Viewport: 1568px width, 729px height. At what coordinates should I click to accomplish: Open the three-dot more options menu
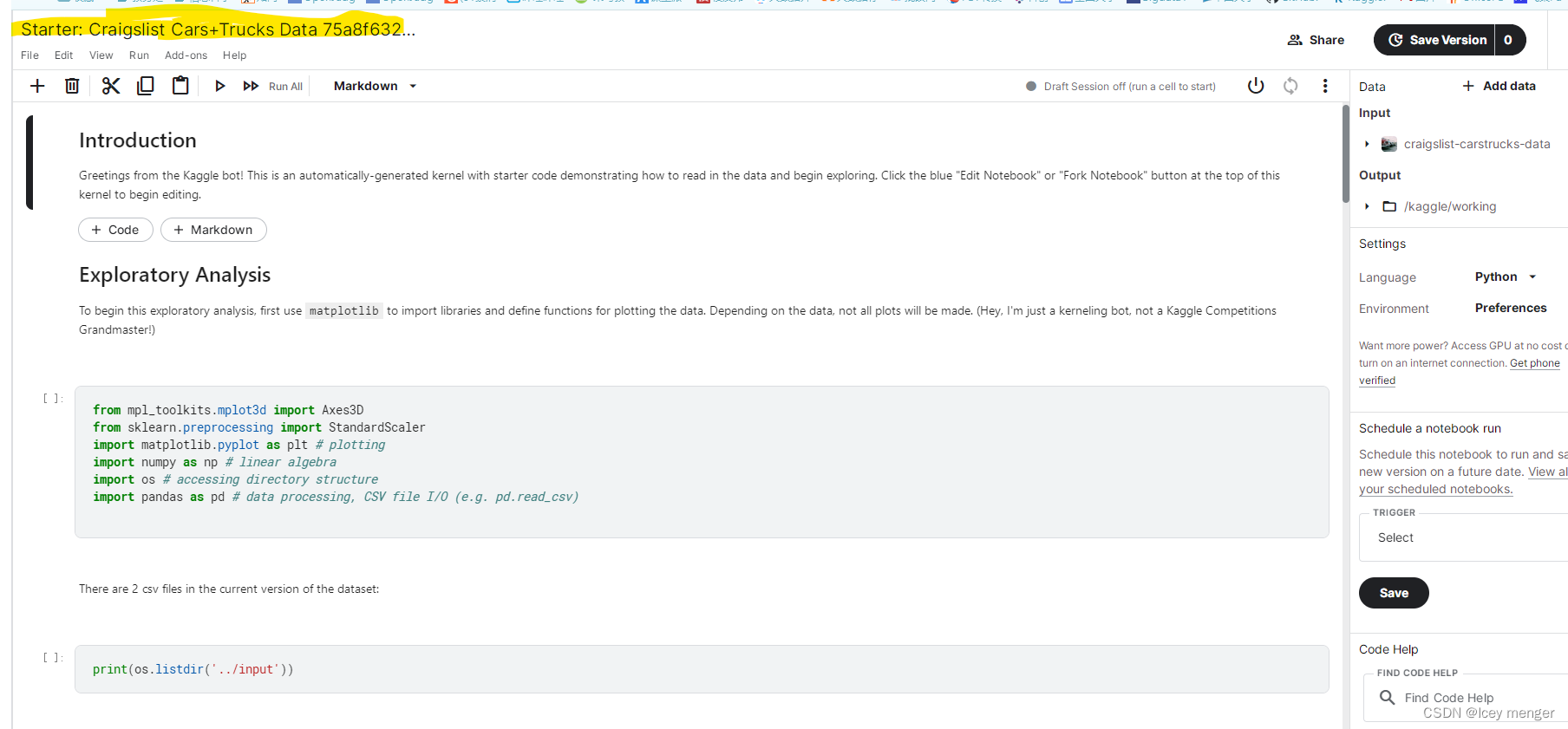click(1325, 86)
